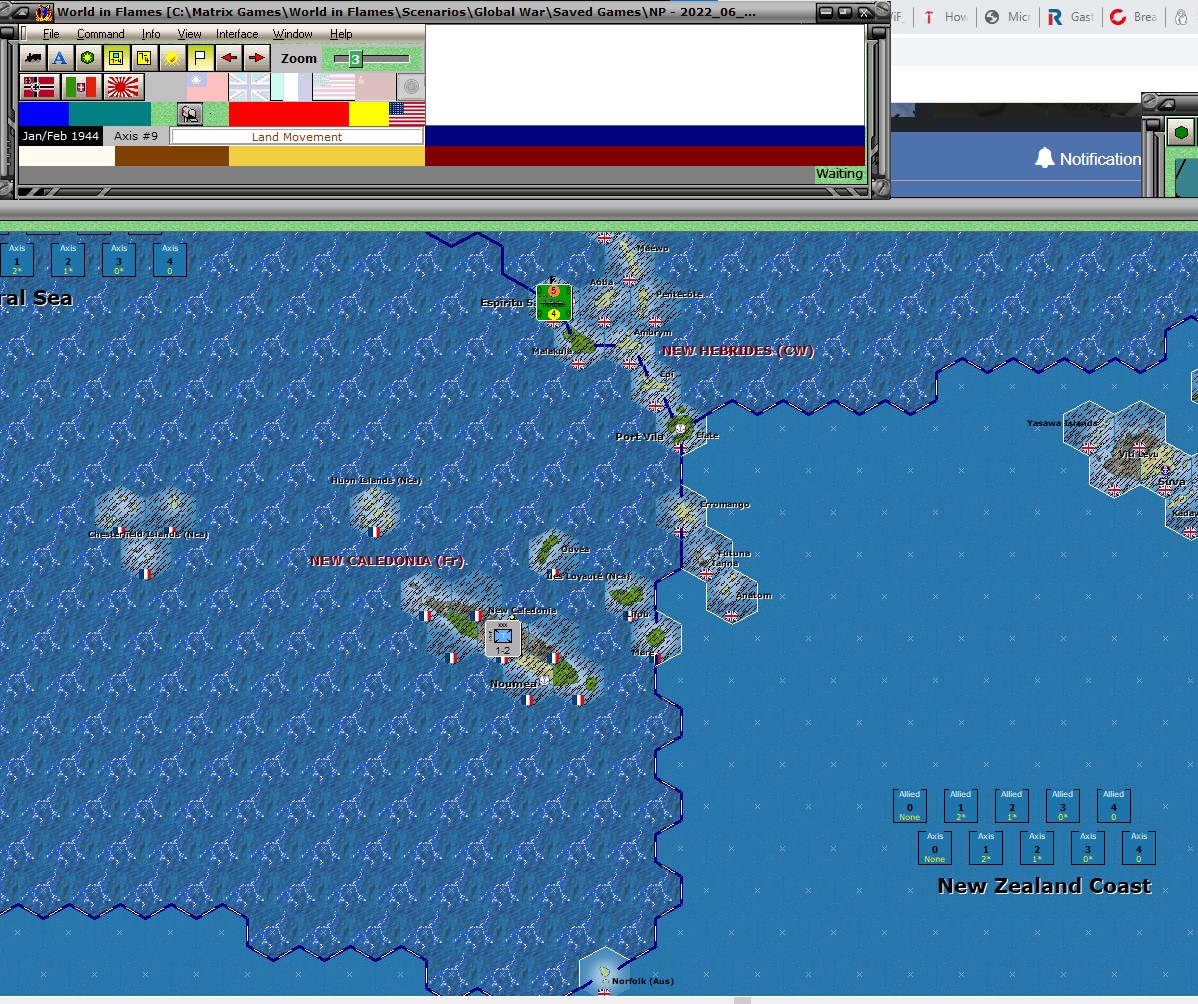The height and width of the screenshot is (1004, 1198).
Task: Open the Info menu
Action: 151,34
